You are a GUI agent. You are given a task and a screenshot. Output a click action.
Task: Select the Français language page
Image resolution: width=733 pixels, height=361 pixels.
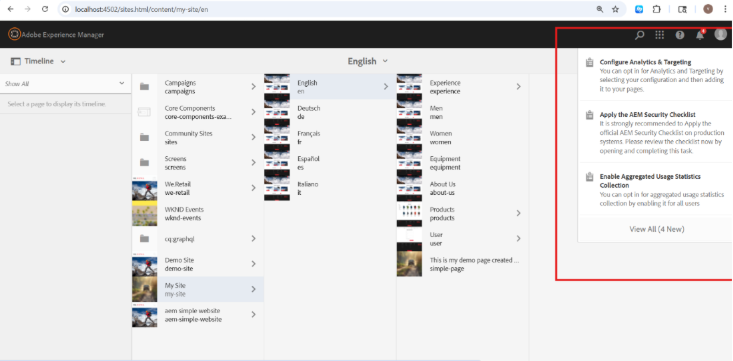tap(330, 137)
